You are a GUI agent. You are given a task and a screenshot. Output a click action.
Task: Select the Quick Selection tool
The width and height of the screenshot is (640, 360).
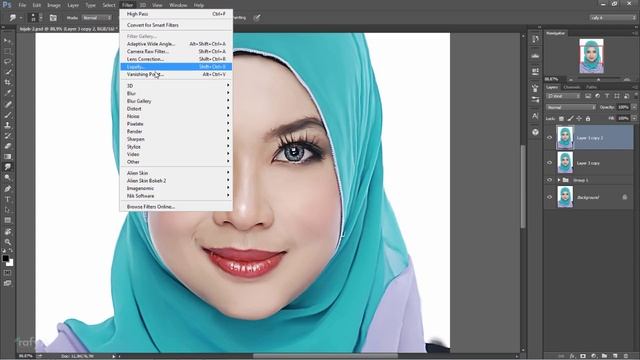pos(7,72)
